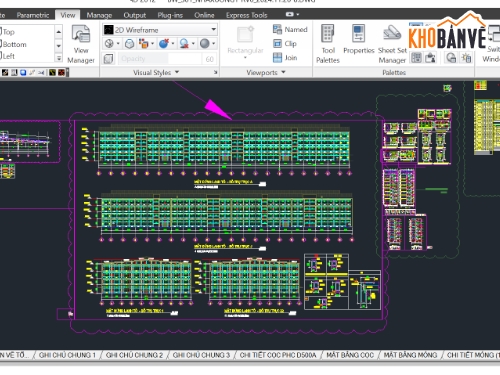
Task: Open the Tool Palettes panel
Action: tap(328, 44)
